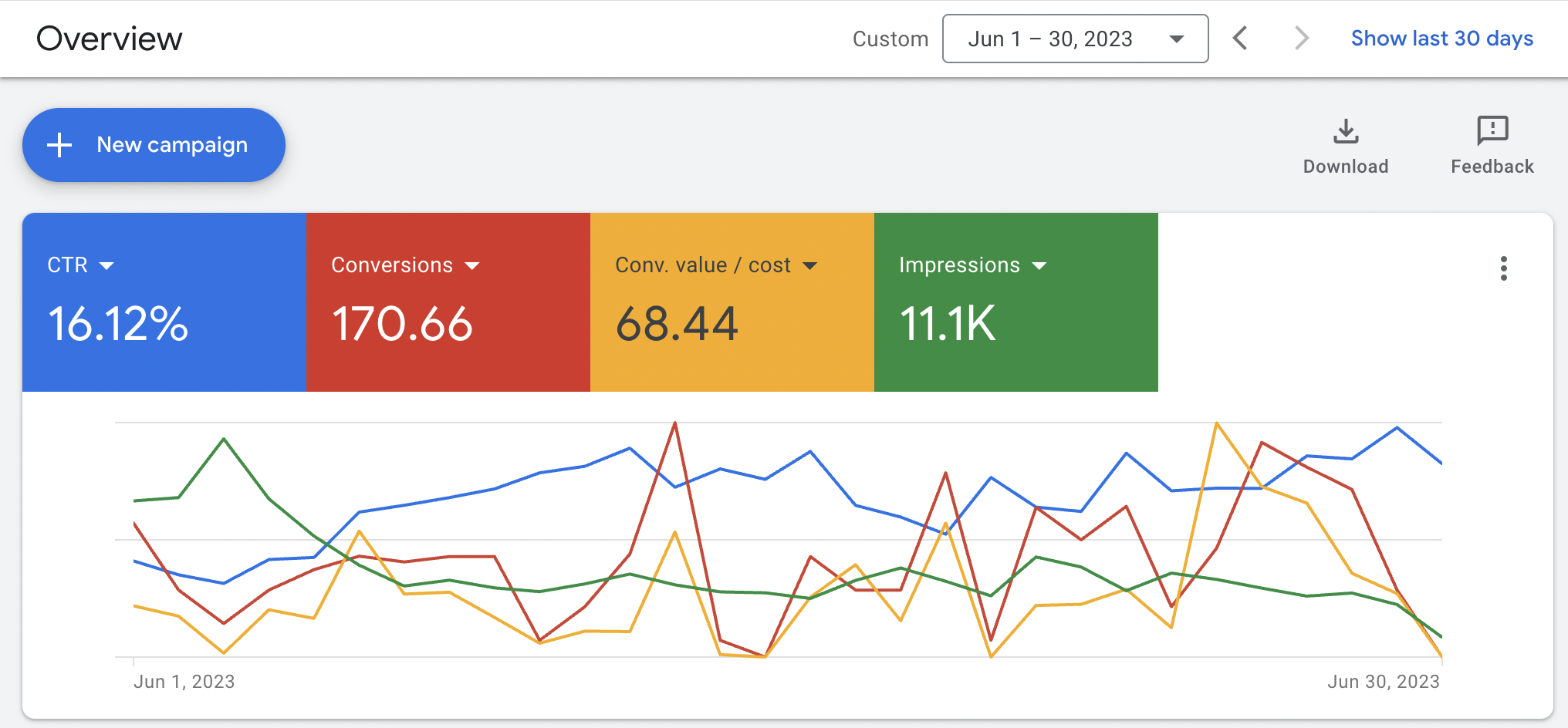
Task: Open the Conv. value / cost metric selector
Action: 811,265
